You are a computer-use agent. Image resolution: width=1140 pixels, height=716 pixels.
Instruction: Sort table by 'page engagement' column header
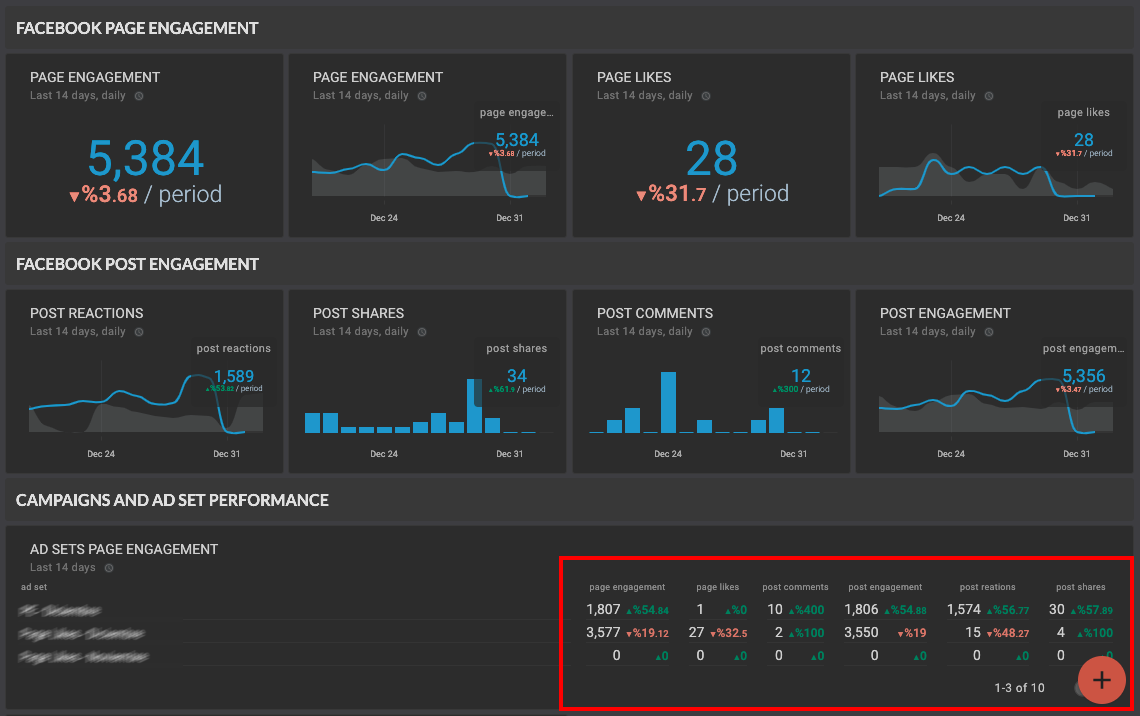[x=627, y=587]
